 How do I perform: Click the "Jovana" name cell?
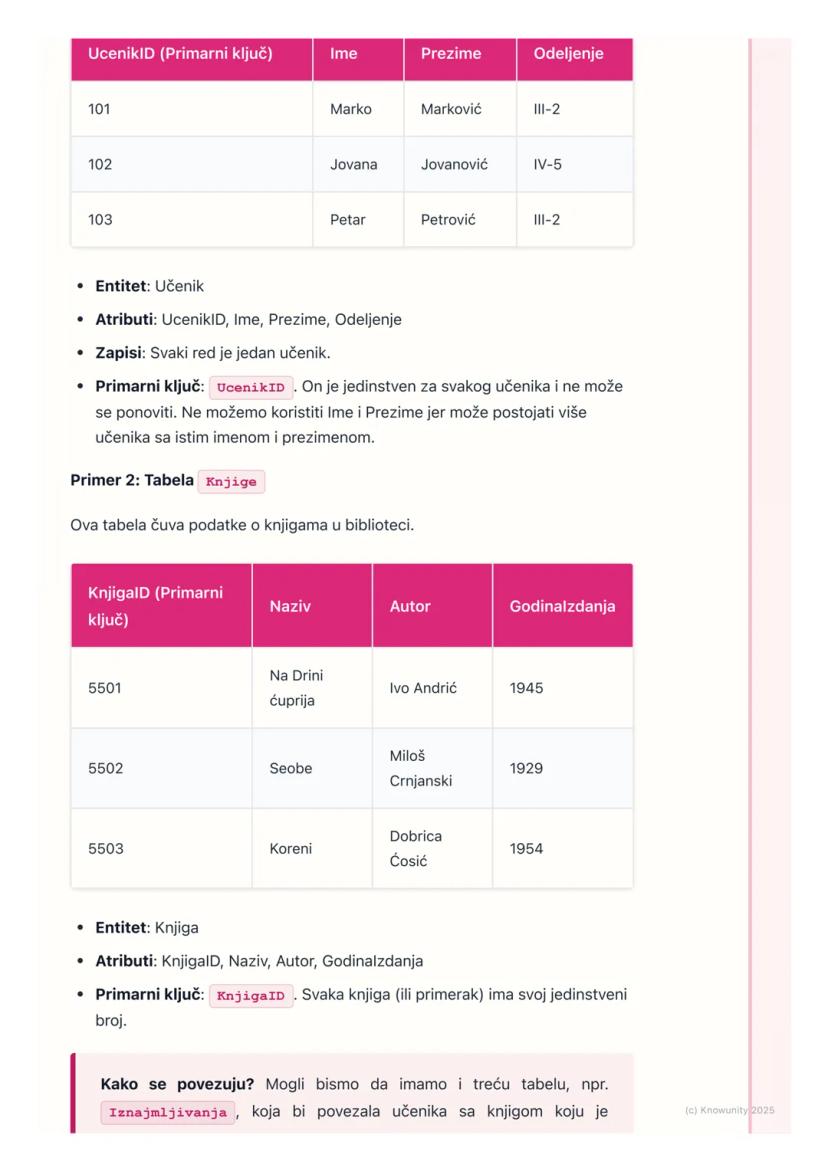tap(353, 164)
